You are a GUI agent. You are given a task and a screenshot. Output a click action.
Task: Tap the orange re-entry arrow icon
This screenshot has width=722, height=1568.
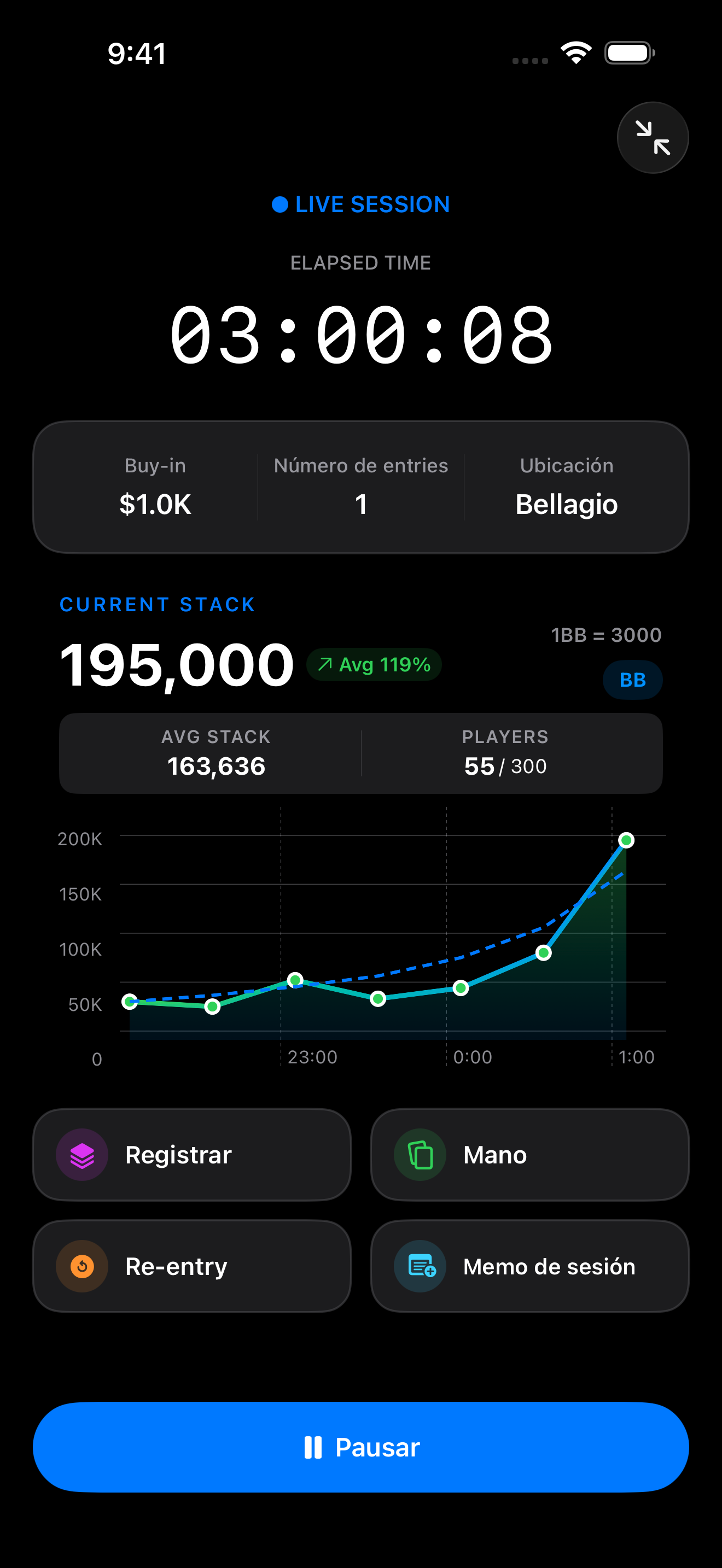[x=82, y=1266]
